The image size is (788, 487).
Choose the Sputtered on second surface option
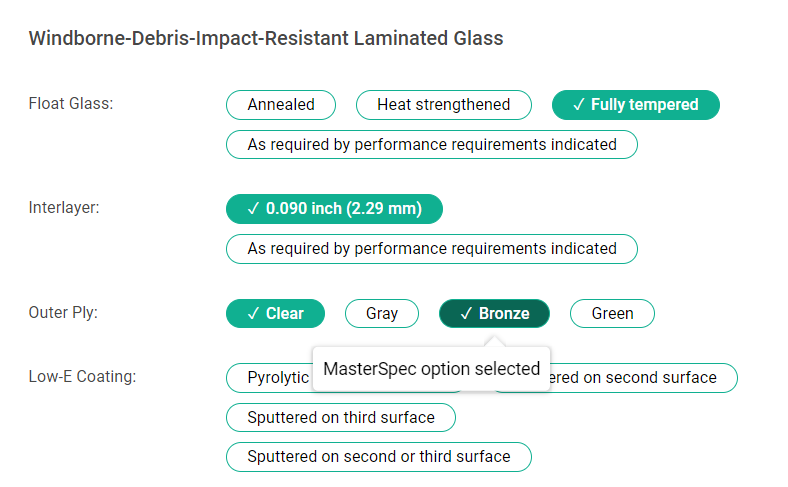coord(640,378)
